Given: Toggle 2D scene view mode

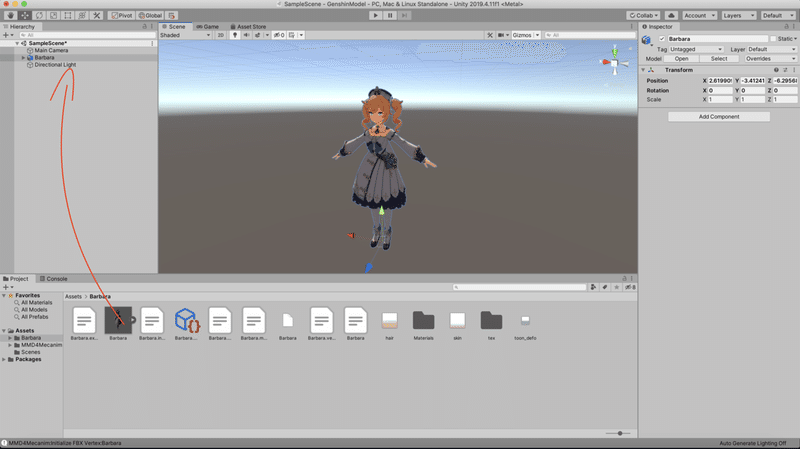Looking at the screenshot, I should [x=220, y=35].
